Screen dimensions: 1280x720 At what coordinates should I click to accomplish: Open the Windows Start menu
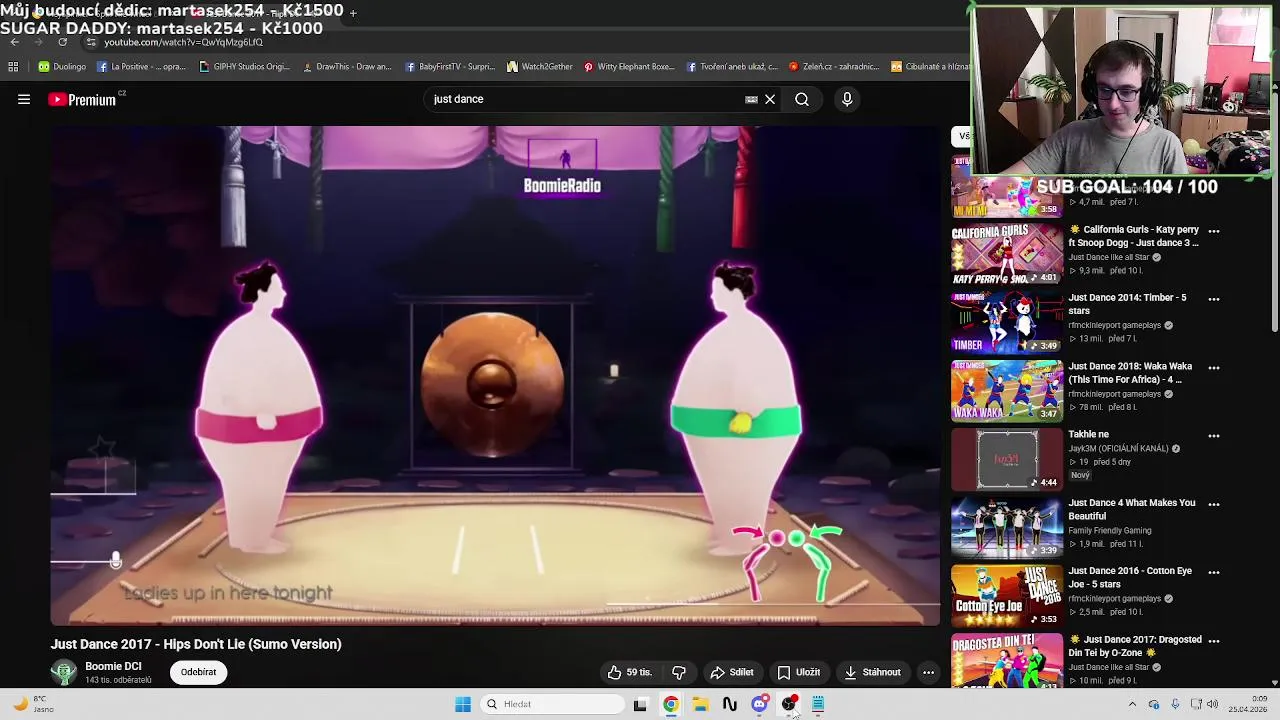pyautogui.click(x=463, y=704)
